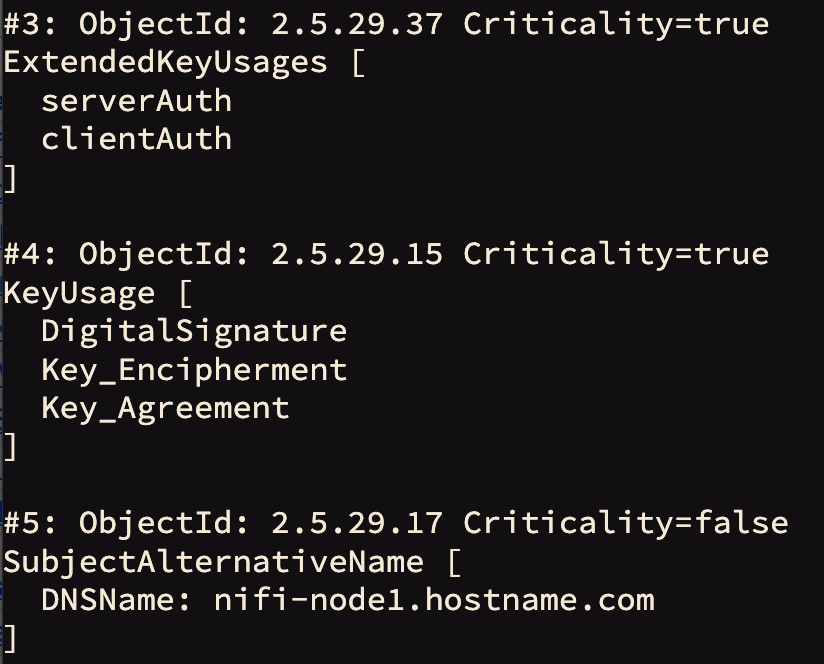This screenshot has height=664, width=824.
Task: Click the DigitalSignature entry
Action: [x=194, y=331]
